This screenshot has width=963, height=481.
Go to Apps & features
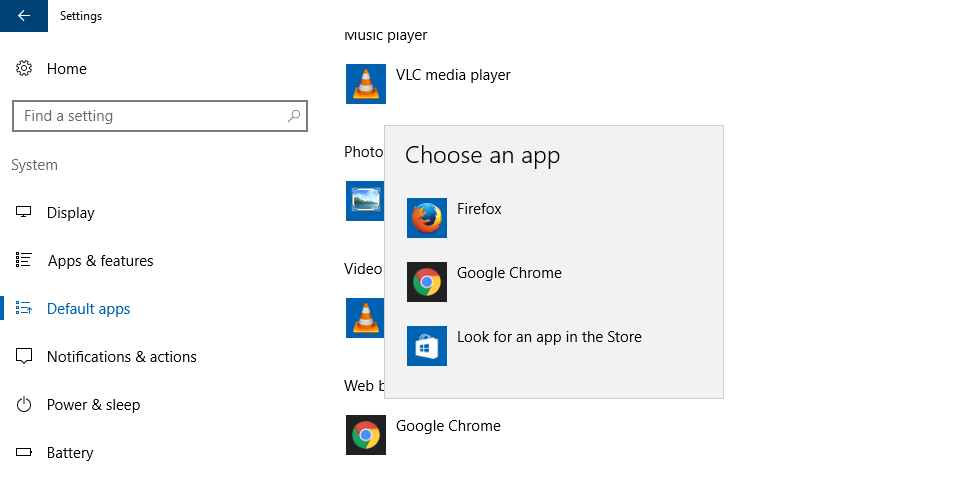pos(101,261)
